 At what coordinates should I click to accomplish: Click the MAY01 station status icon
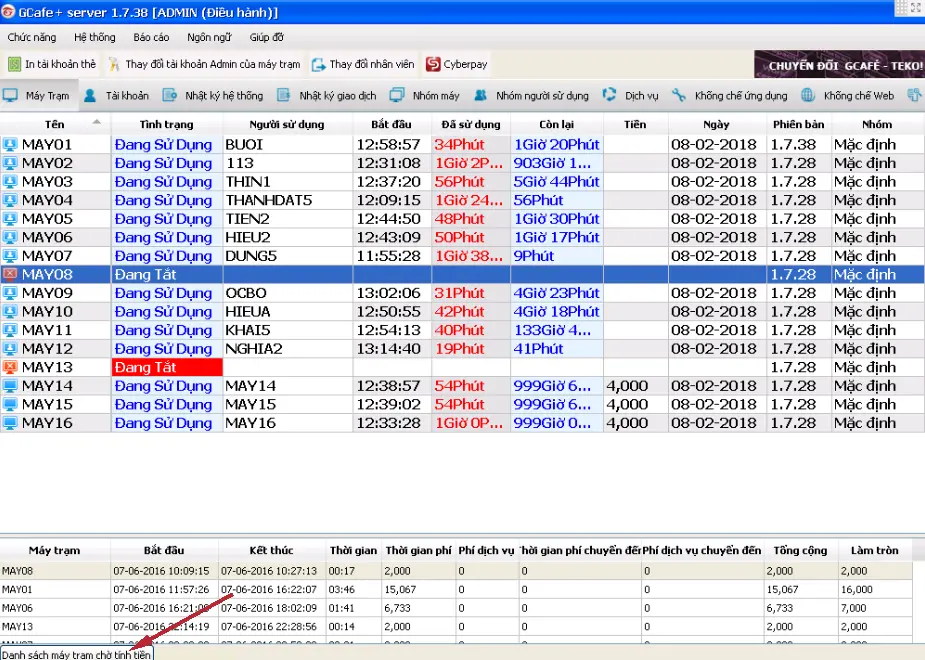pyautogui.click(x=10, y=145)
